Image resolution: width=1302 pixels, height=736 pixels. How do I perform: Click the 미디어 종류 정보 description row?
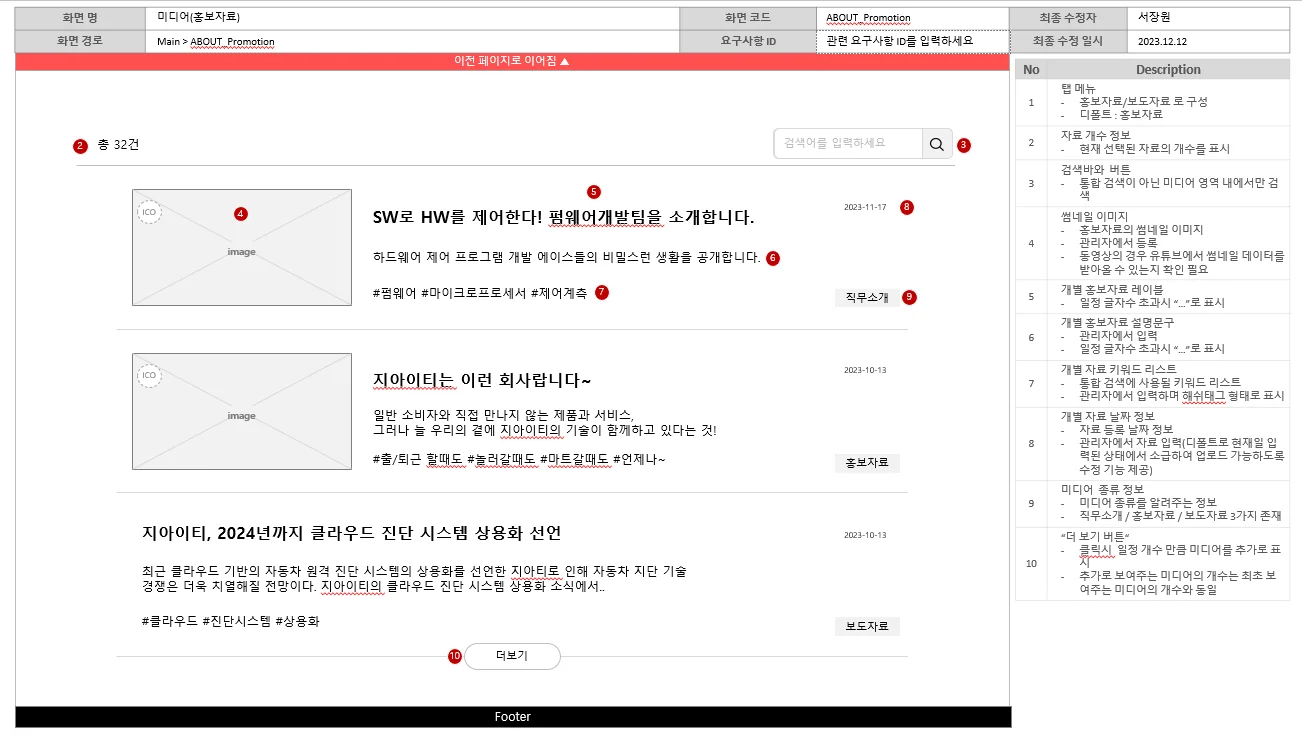click(1152, 503)
